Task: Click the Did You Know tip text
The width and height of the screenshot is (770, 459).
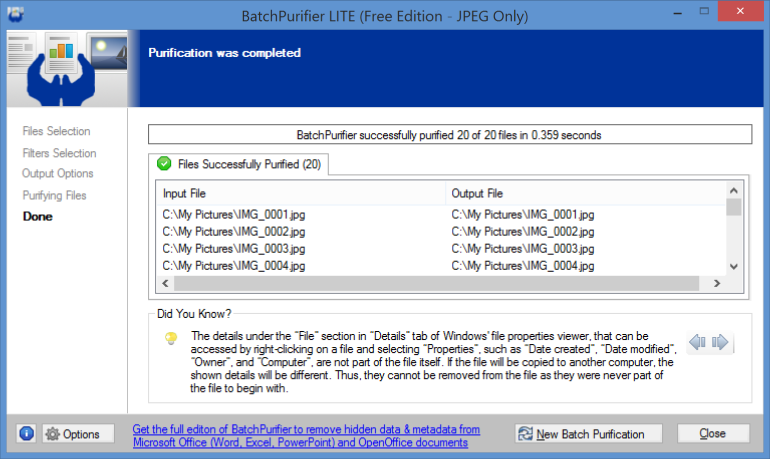Action: (434, 362)
